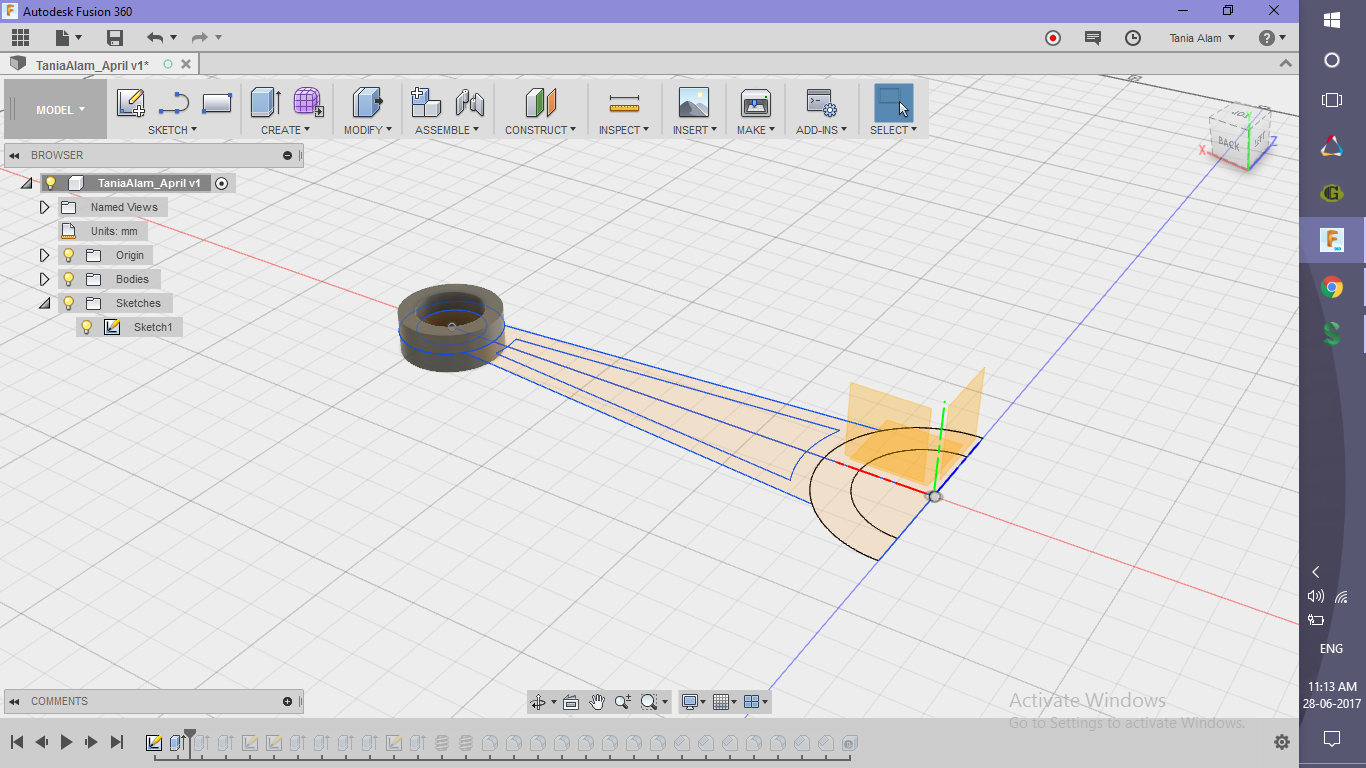
Task: Select the Line sketch tool
Action: point(174,103)
